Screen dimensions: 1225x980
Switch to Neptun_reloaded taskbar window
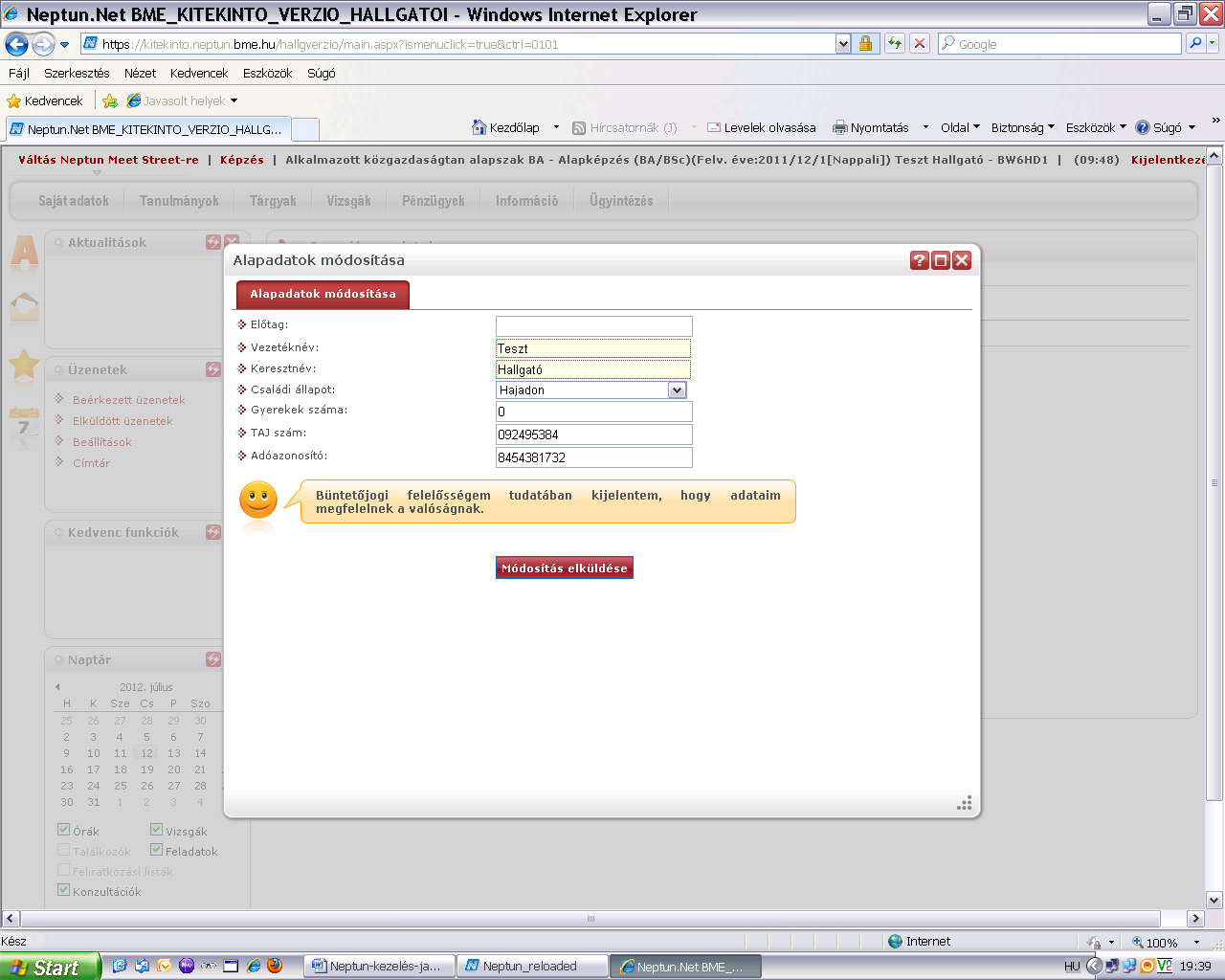[532, 967]
